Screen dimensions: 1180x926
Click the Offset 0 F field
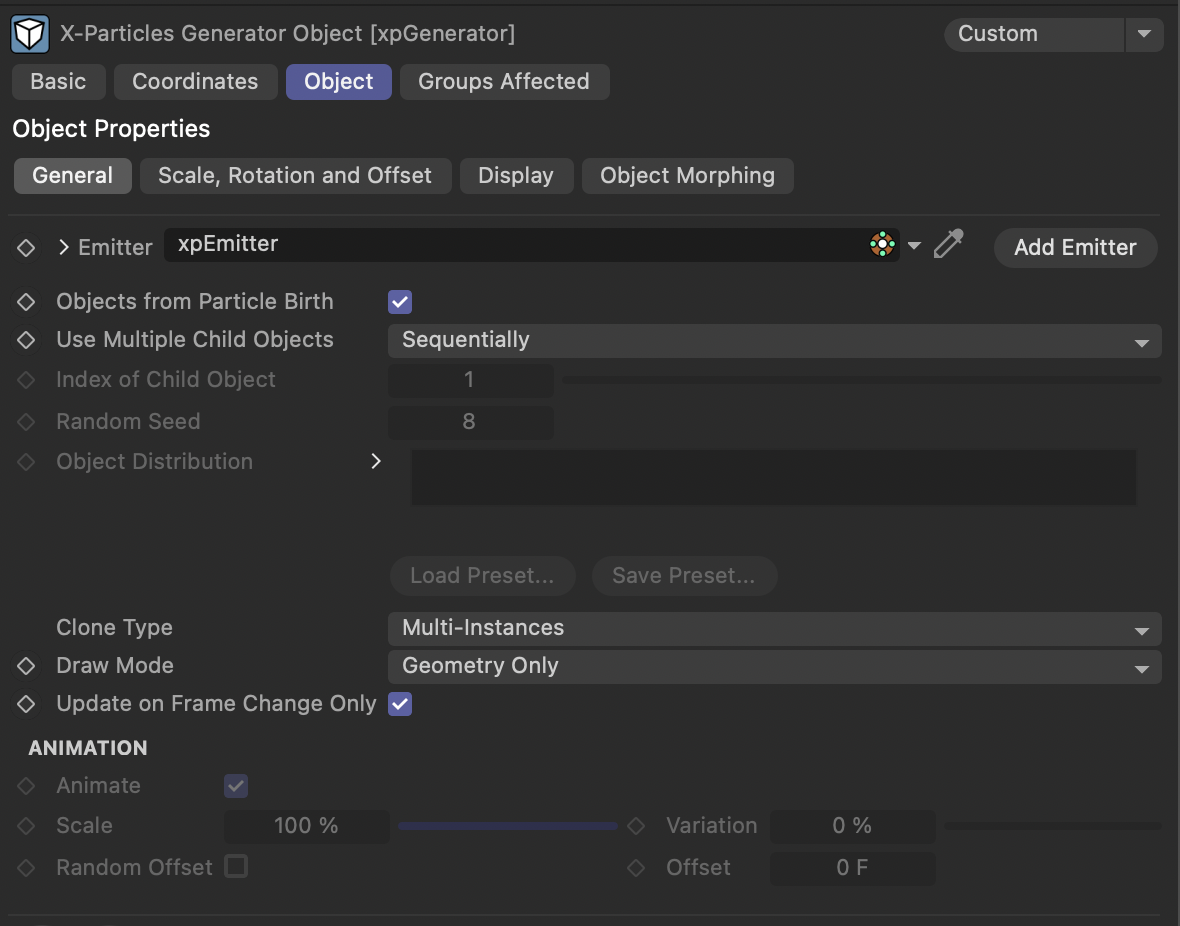tap(853, 867)
